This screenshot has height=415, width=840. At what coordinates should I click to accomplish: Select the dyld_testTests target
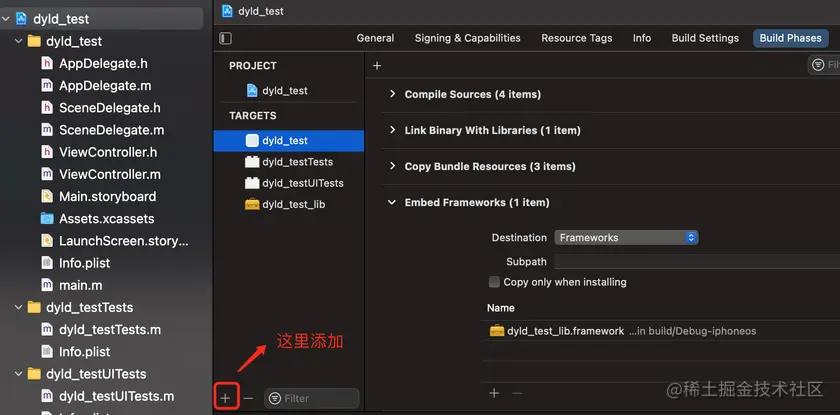288,162
